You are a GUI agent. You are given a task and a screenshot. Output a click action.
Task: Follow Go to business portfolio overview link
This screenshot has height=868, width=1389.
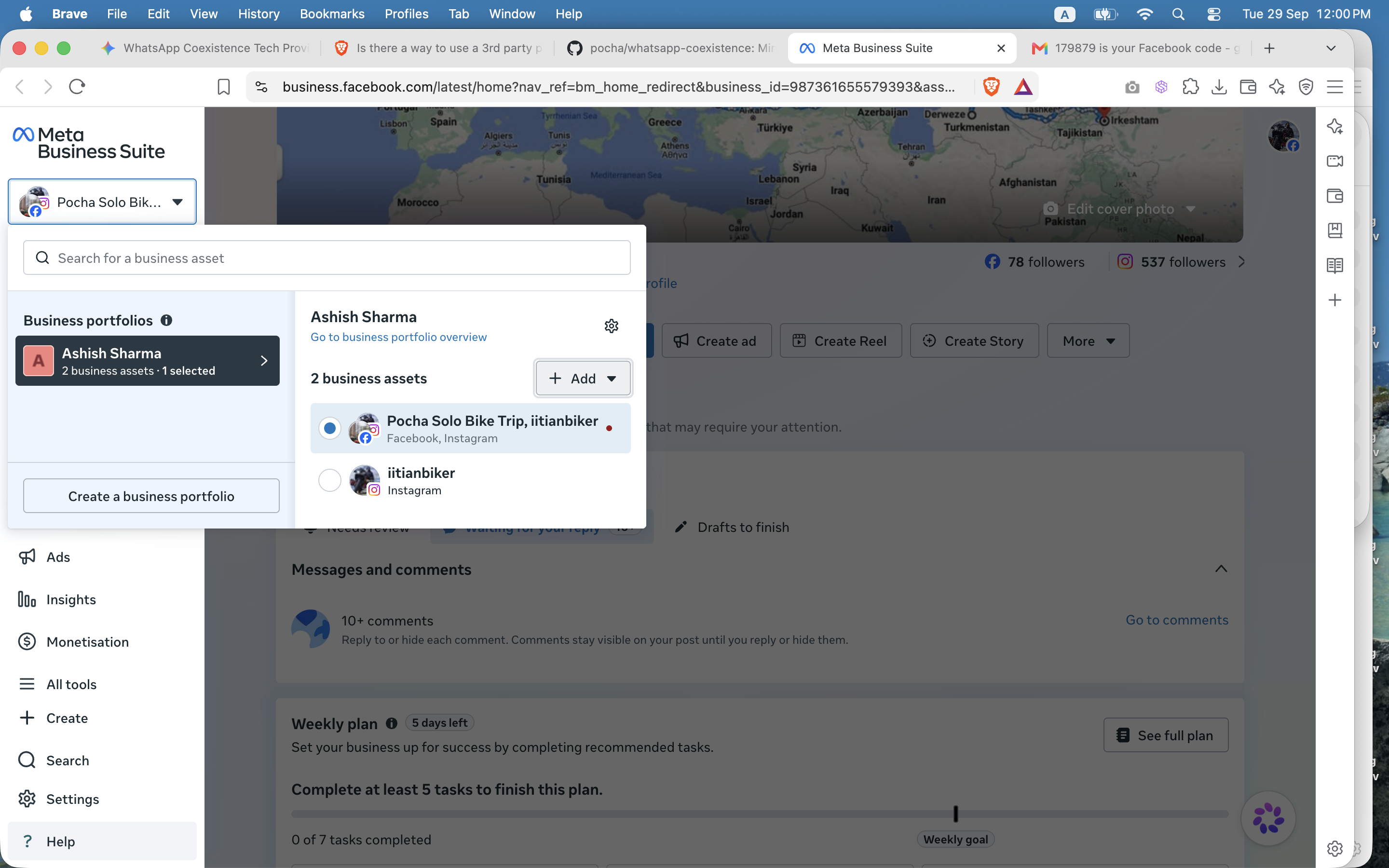click(x=398, y=337)
